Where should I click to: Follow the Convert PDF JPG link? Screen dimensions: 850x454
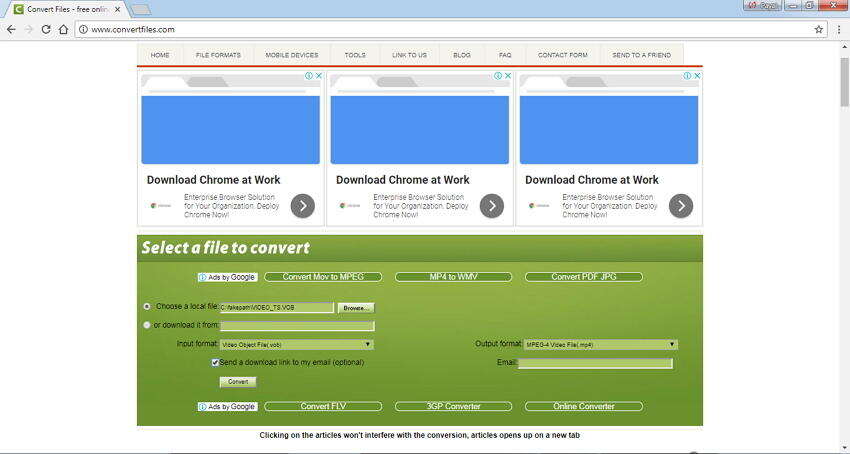pyautogui.click(x=584, y=277)
